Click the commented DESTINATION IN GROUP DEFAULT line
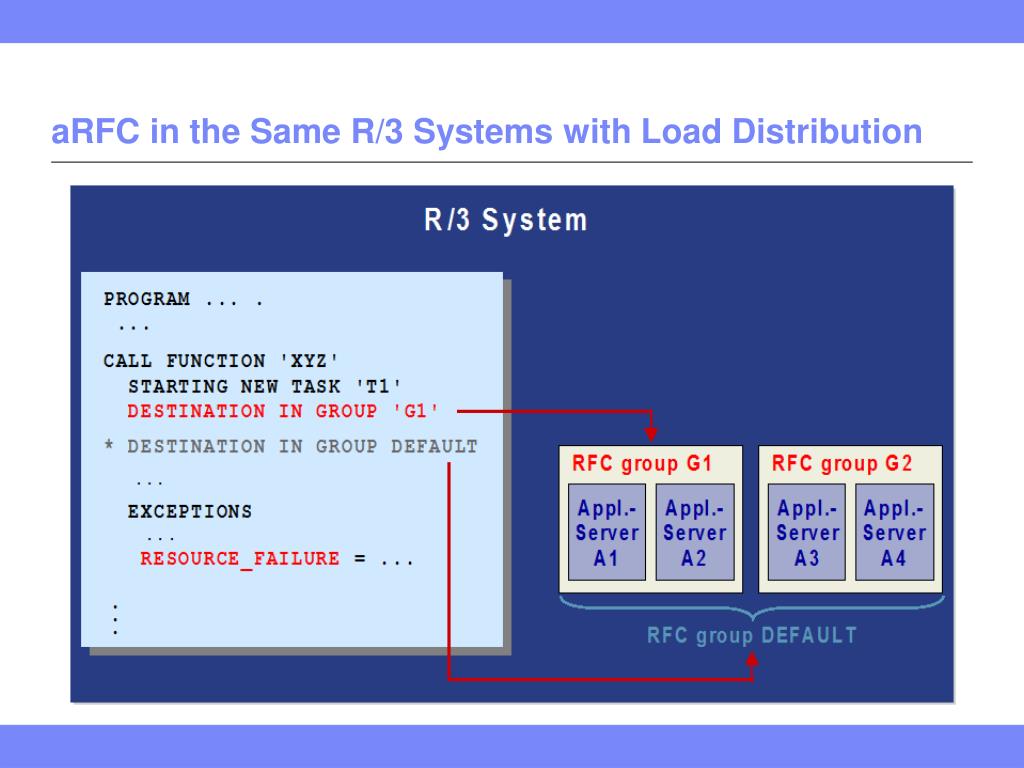 pos(291,447)
